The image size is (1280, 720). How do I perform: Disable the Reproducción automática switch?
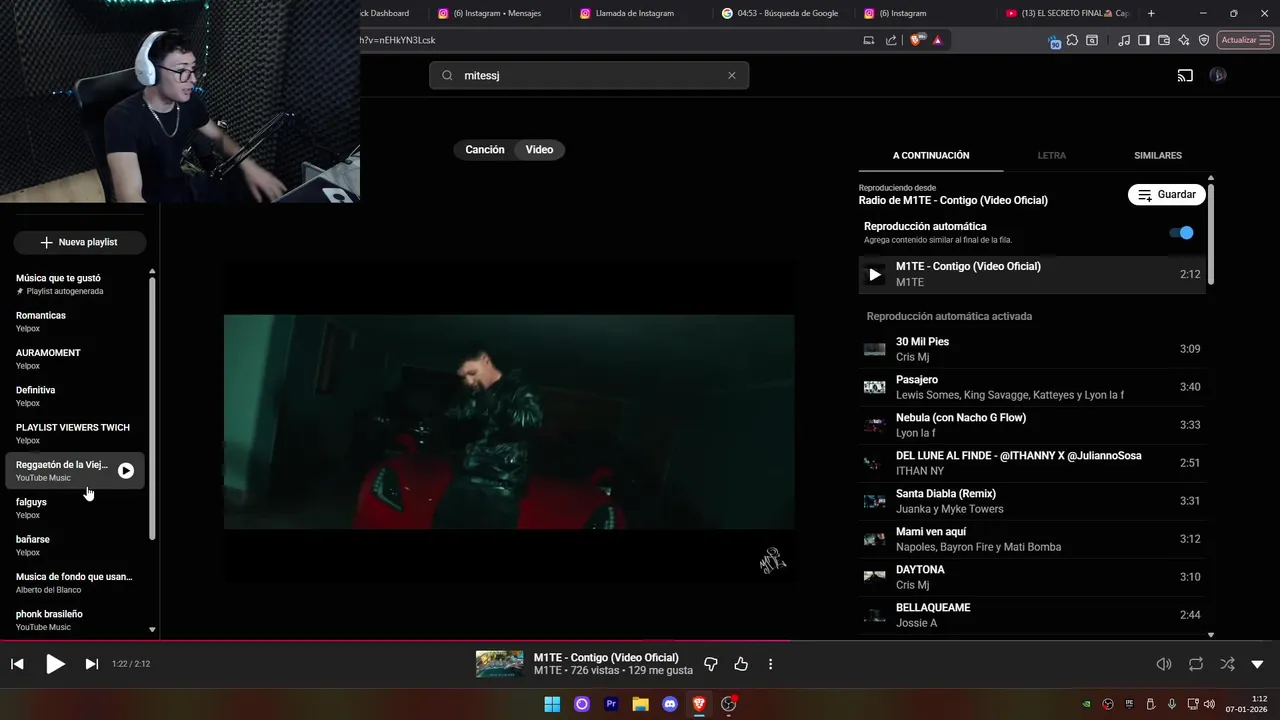point(1182,232)
